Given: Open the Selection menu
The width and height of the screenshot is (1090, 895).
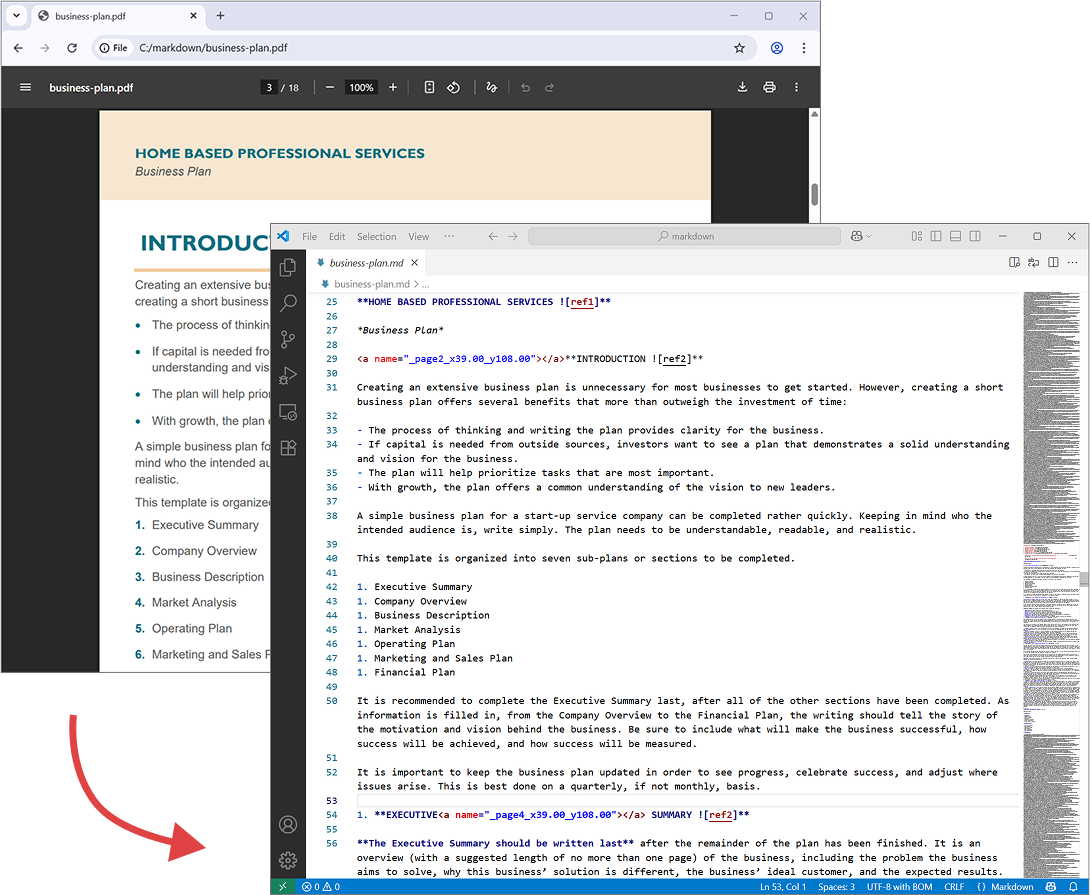Looking at the screenshot, I should pyautogui.click(x=376, y=236).
